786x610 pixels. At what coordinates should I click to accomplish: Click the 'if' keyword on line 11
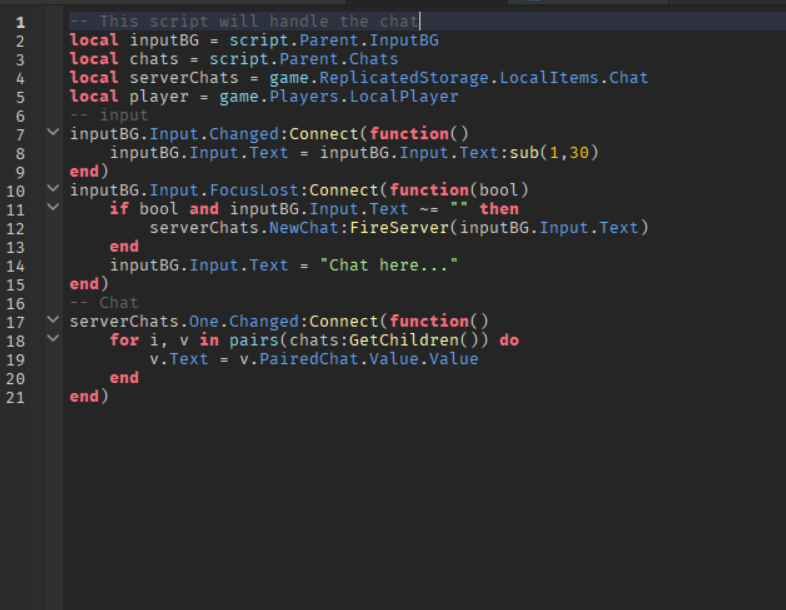pyautogui.click(x=119, y=209)
